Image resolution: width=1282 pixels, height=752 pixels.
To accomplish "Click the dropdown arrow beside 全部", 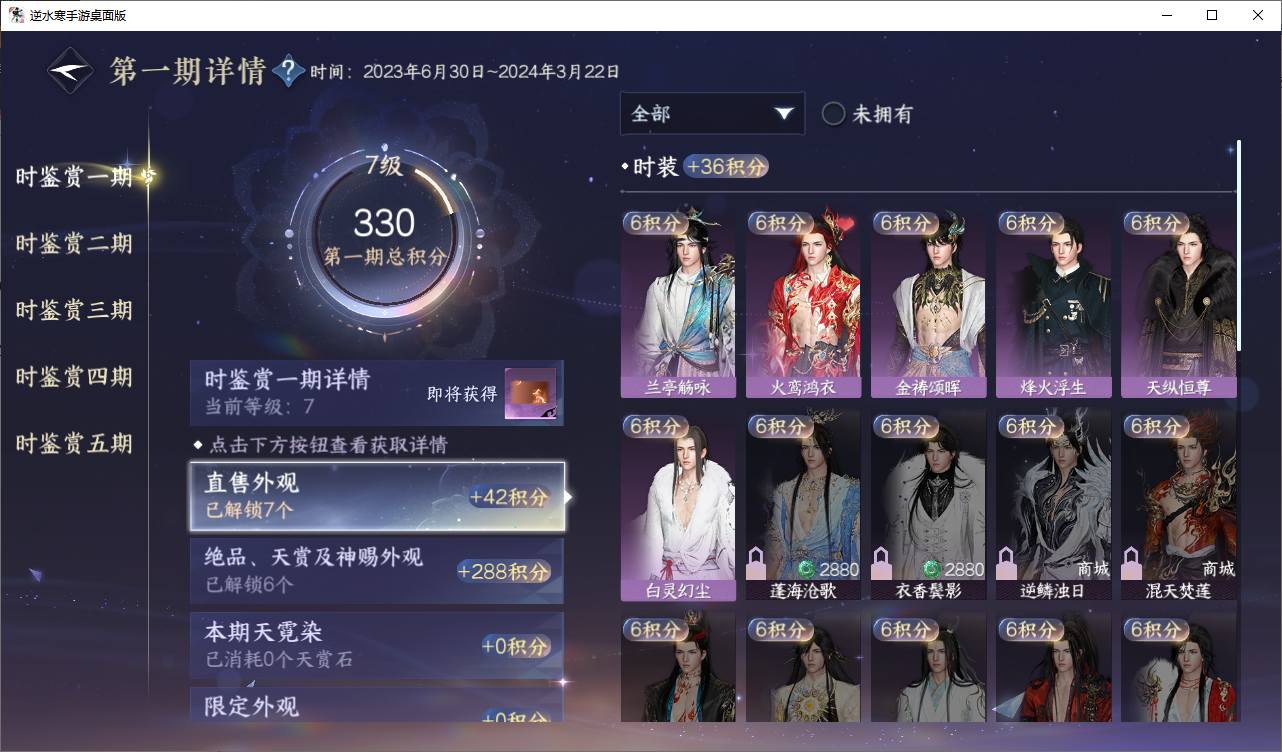I will coord(784,114).
